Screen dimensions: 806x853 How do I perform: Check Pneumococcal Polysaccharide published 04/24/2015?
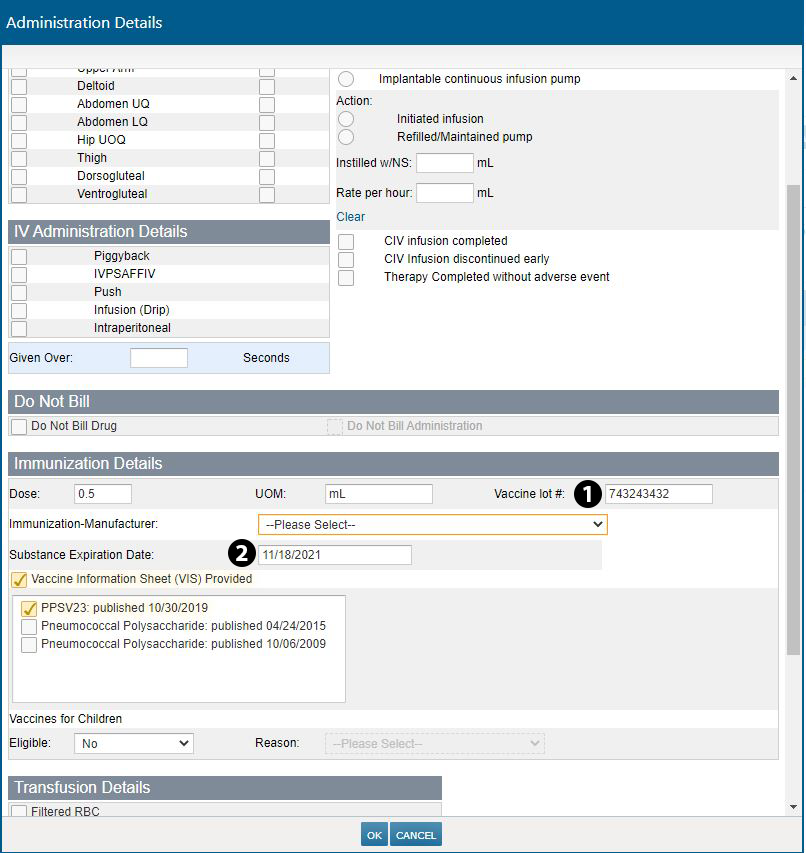(29, 626)
